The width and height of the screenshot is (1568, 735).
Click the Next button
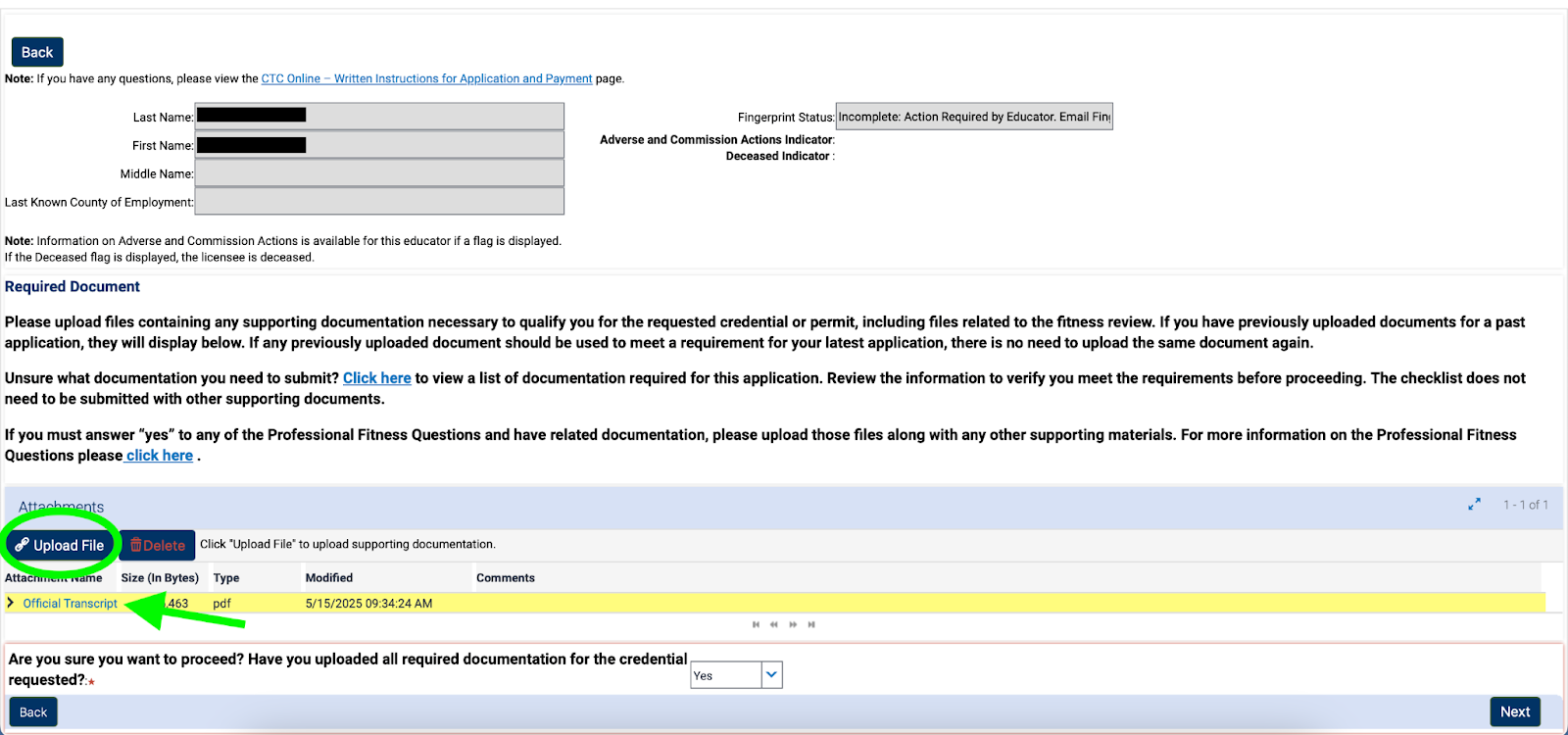[x=1515, y=712]
